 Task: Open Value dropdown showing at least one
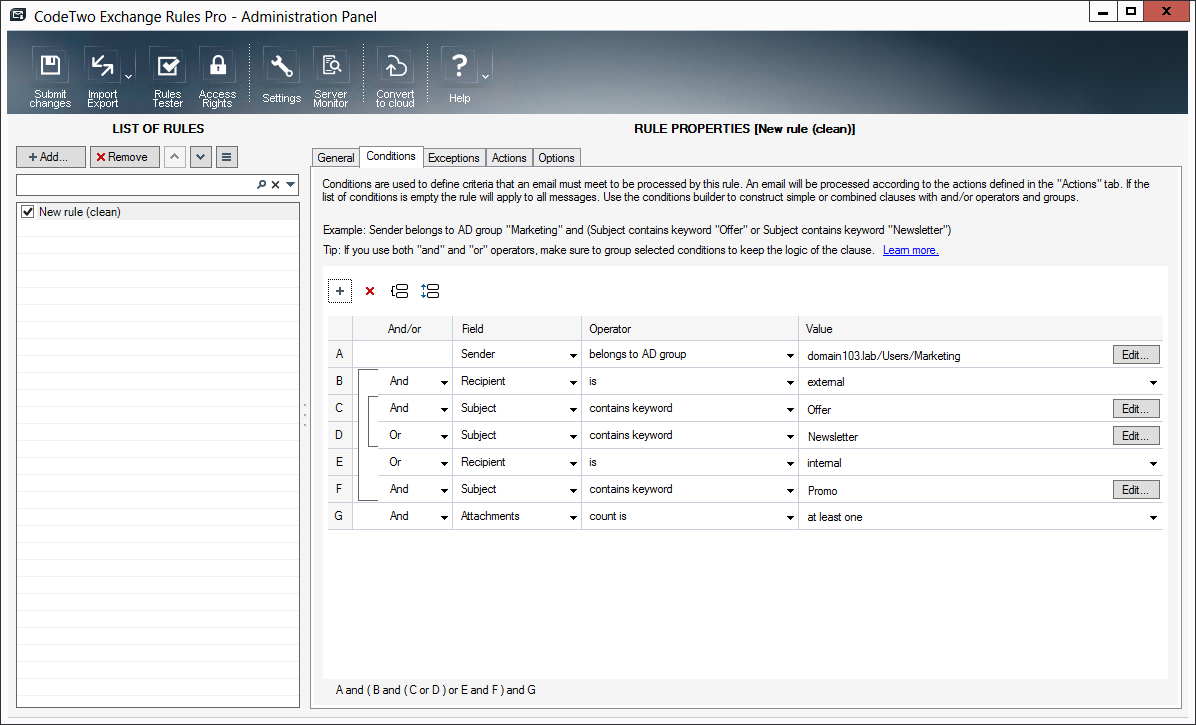coord(1153,518)
